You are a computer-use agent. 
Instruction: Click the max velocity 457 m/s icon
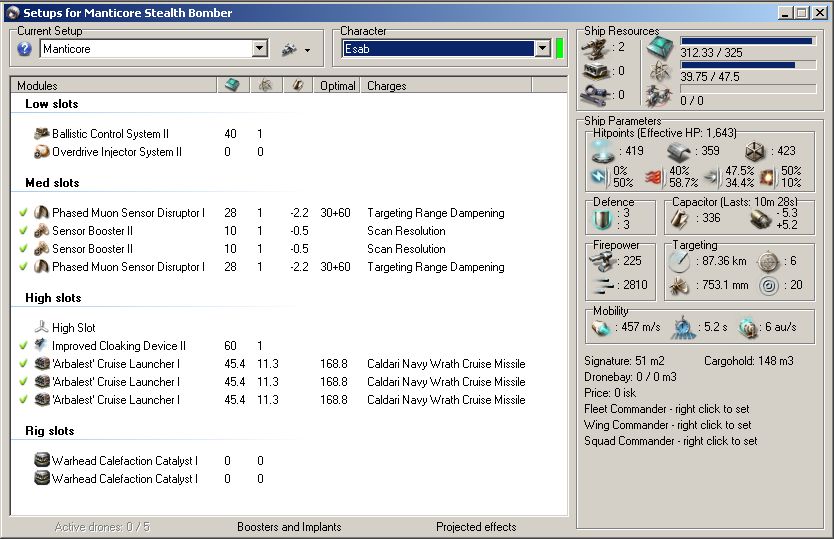(x=601, y=328)
